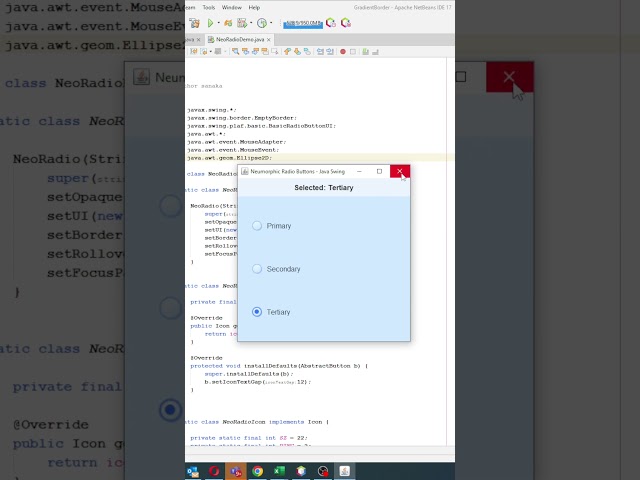The image size is (640, 480).
Task: Minimize the Neumorphic Radio Buttons dialog
Action: pyautogui.click(x=359, y=171)
